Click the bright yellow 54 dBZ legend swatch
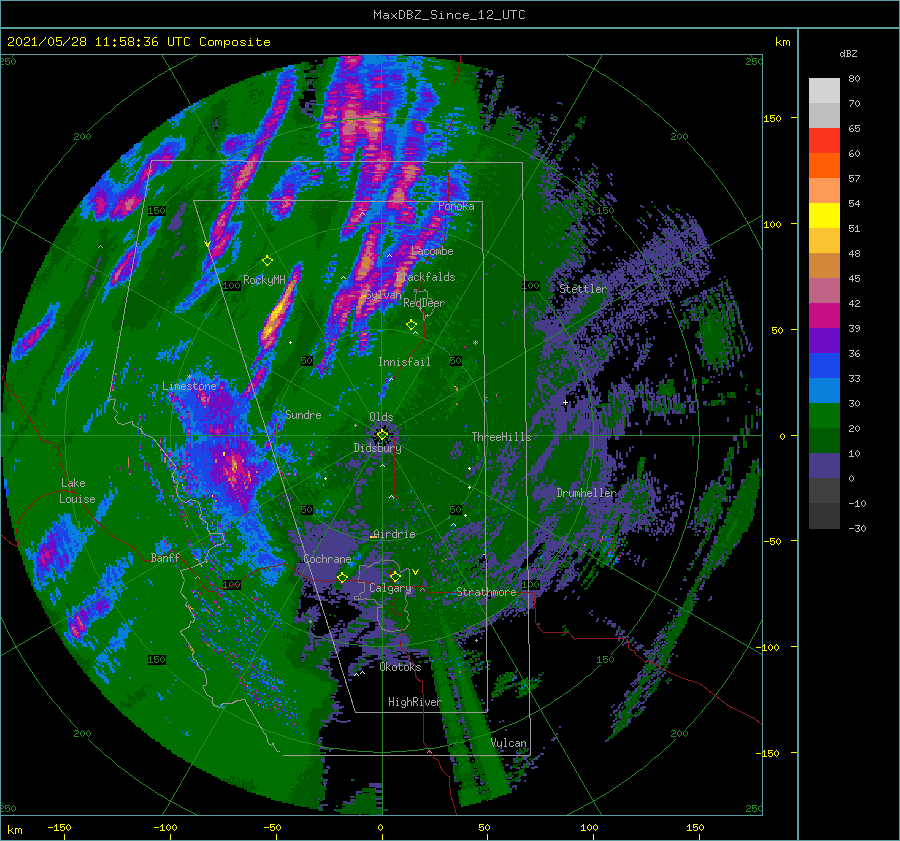Screen dimensions: 900x841 (824, 215)
